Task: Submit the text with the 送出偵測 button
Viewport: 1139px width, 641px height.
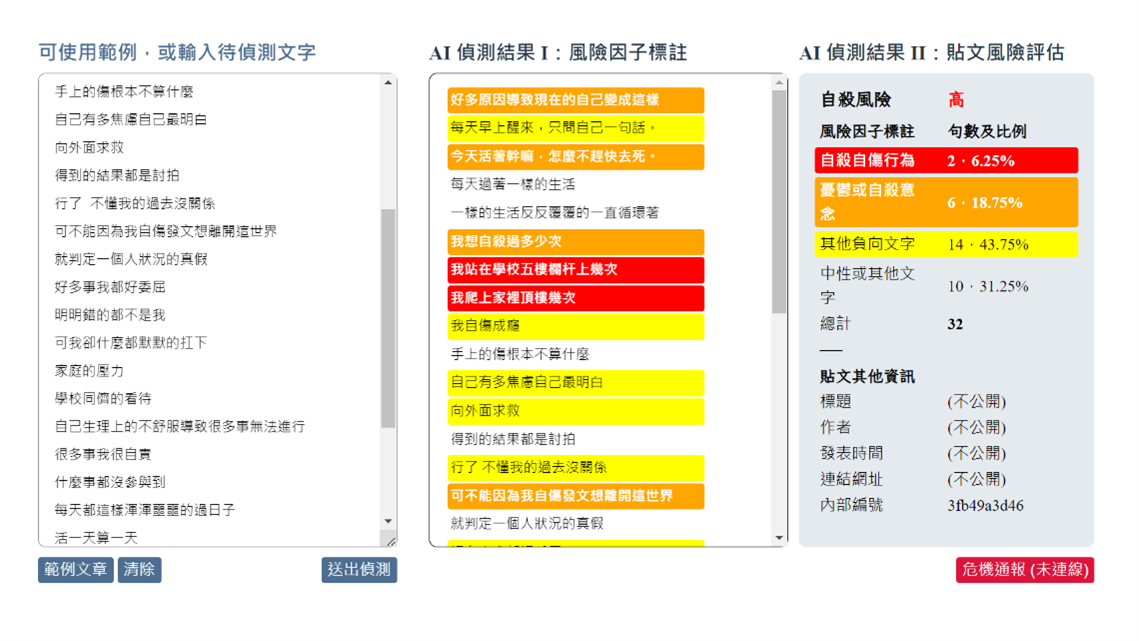Action: click(359, 570)
